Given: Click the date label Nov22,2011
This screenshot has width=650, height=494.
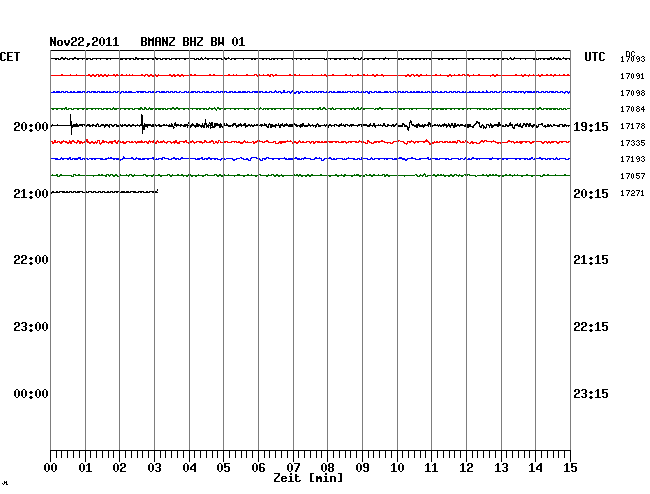Looking at the screenshot, I should (84, 42).
